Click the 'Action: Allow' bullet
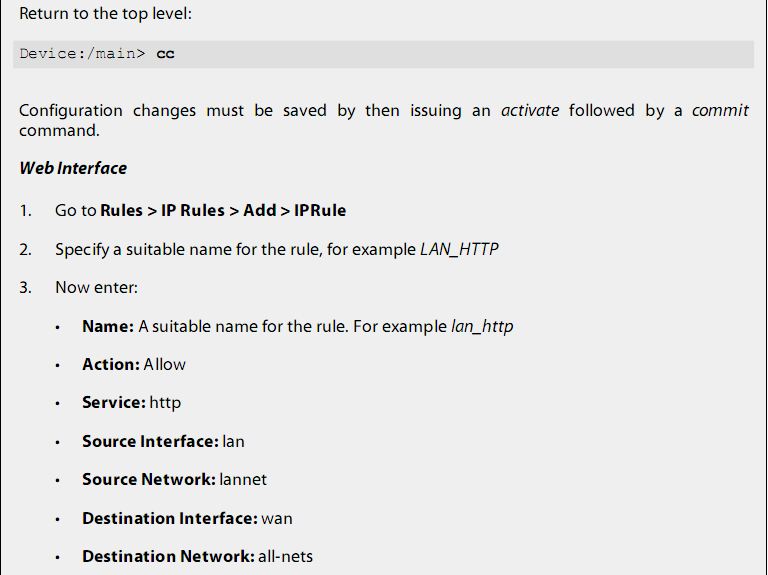 [134, 364]
